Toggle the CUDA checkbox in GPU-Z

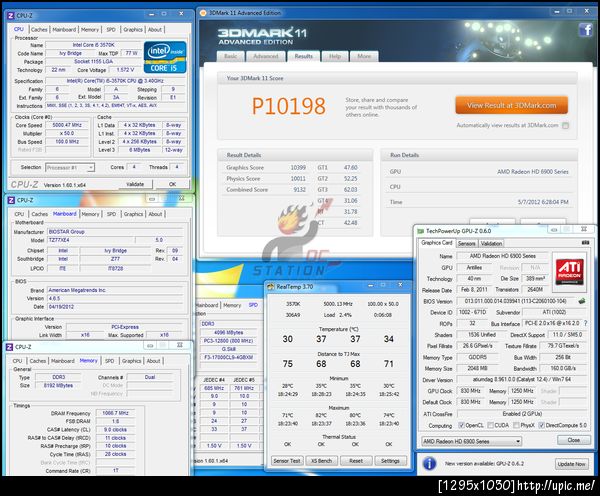pos(490,425)
